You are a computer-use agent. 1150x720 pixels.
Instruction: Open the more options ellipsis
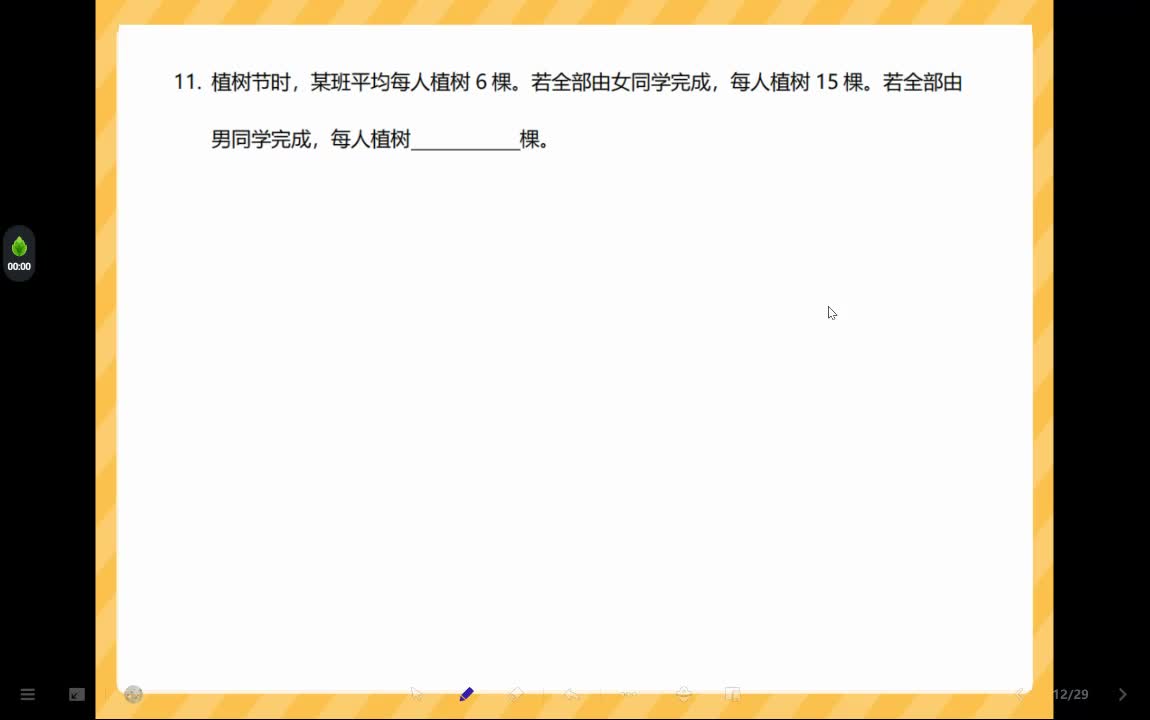(629, 694)
